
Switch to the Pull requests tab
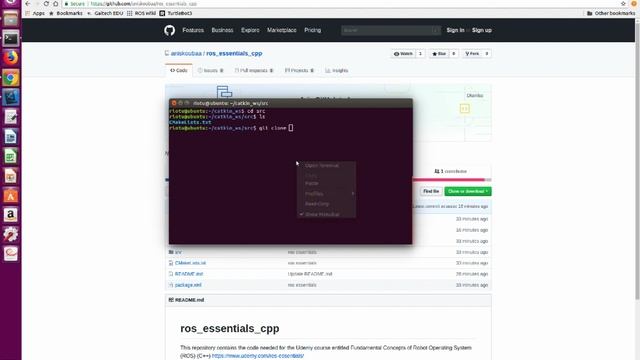click(x=253, y=71)
